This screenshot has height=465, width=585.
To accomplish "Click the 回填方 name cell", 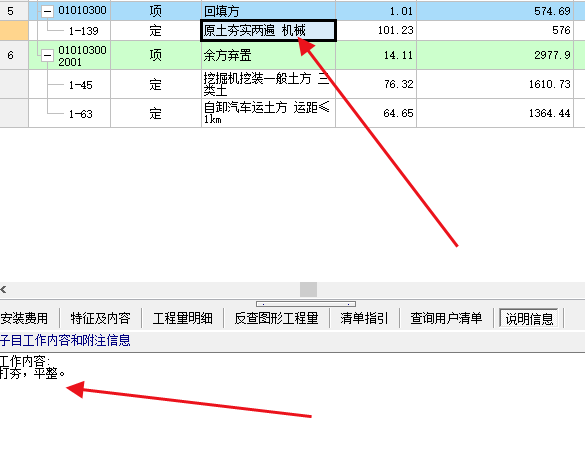I will tap(268, 11).
